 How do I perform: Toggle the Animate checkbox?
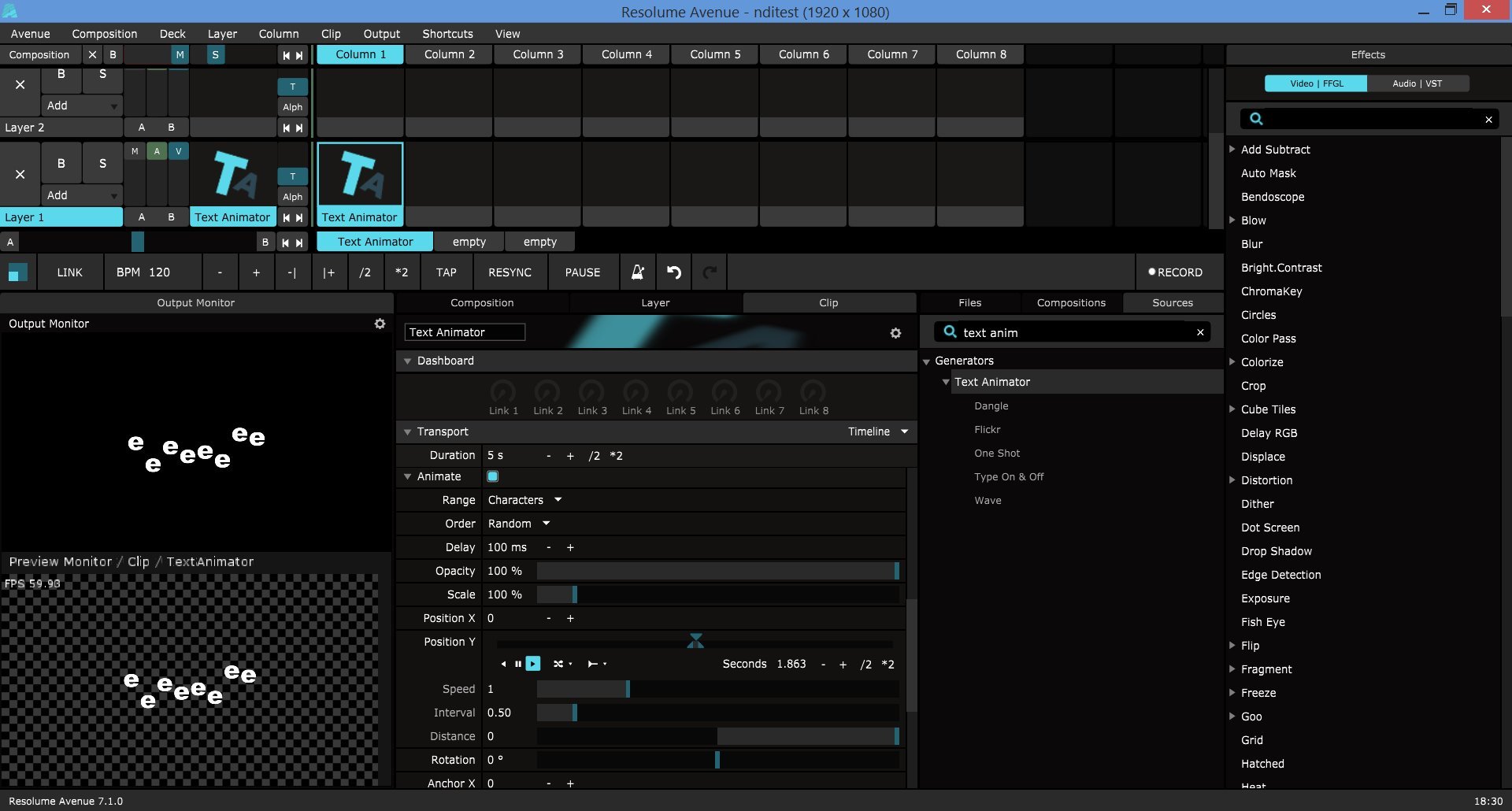click(493, 476)
